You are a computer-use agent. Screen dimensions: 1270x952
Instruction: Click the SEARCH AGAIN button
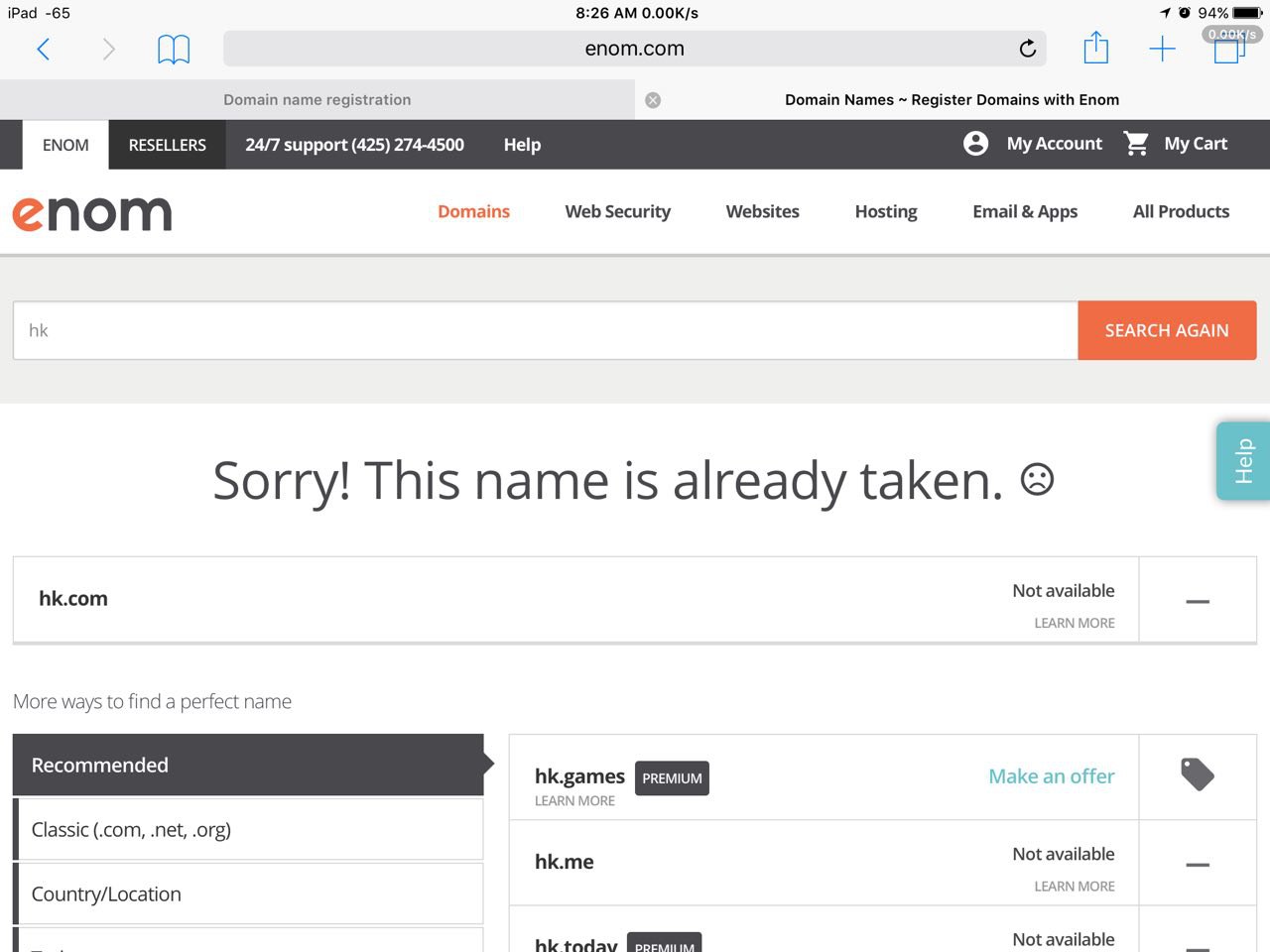1167,330
